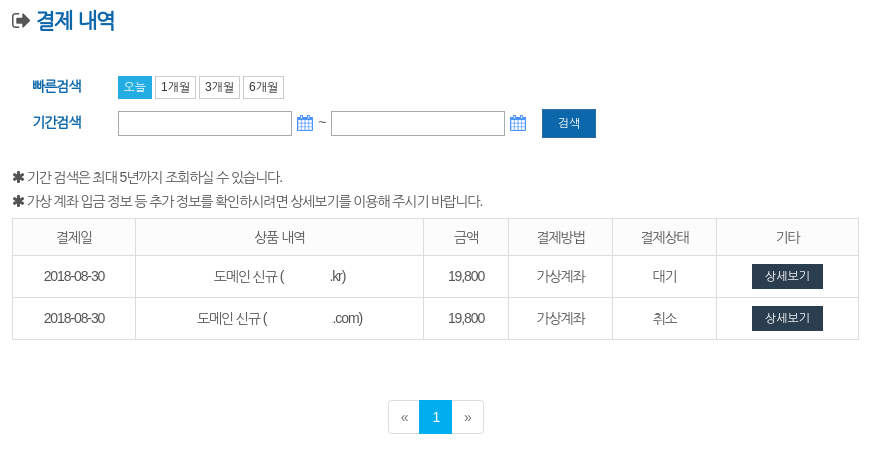
Task: Open 상세보기 for the .kr domain payment
Action: [787, 276]
